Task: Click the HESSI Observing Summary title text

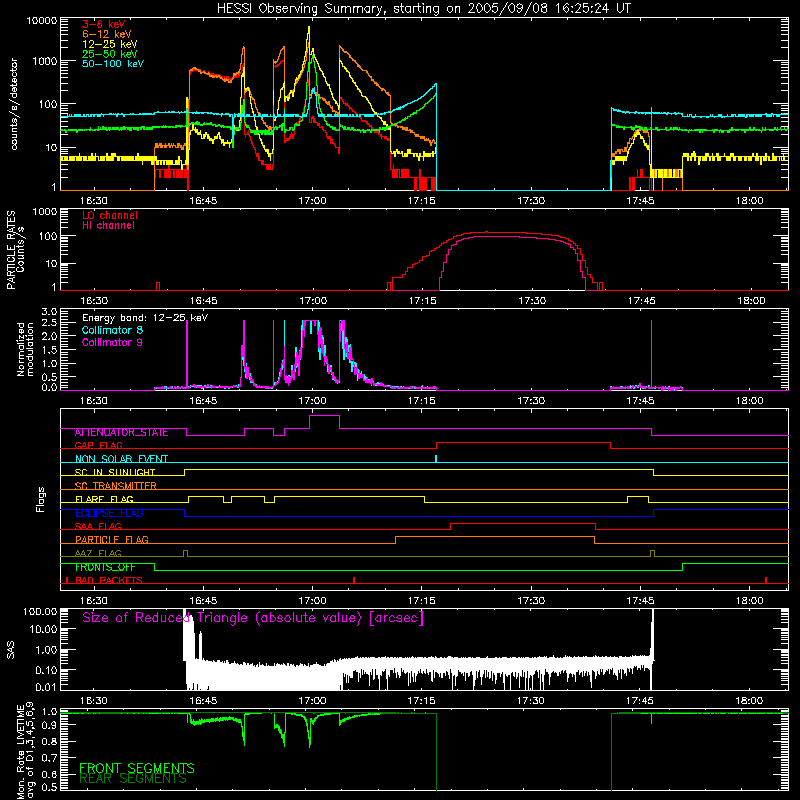Action: click(x=423, y=9)
